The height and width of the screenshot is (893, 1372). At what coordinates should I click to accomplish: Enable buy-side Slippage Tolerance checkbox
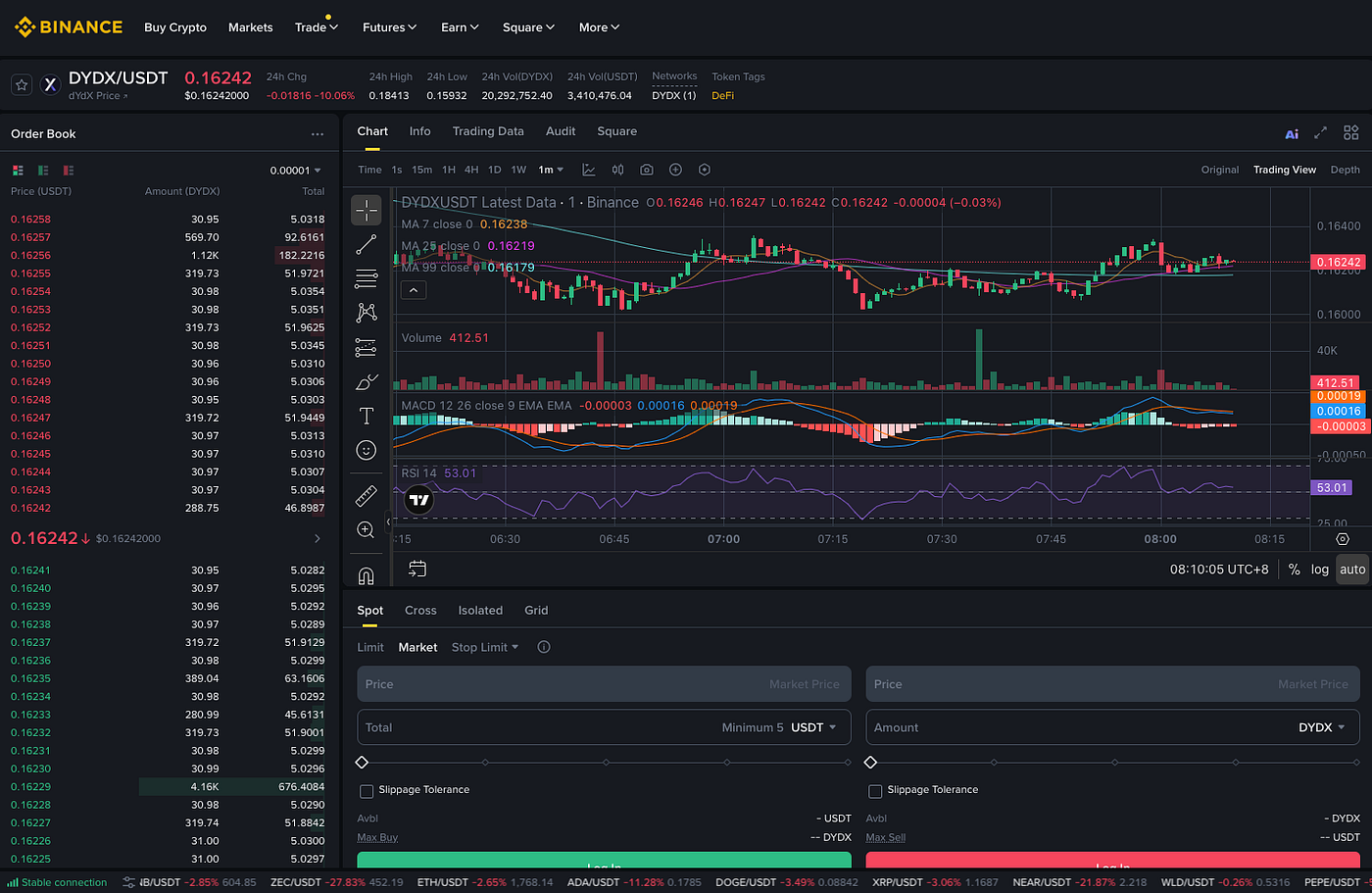367,791
